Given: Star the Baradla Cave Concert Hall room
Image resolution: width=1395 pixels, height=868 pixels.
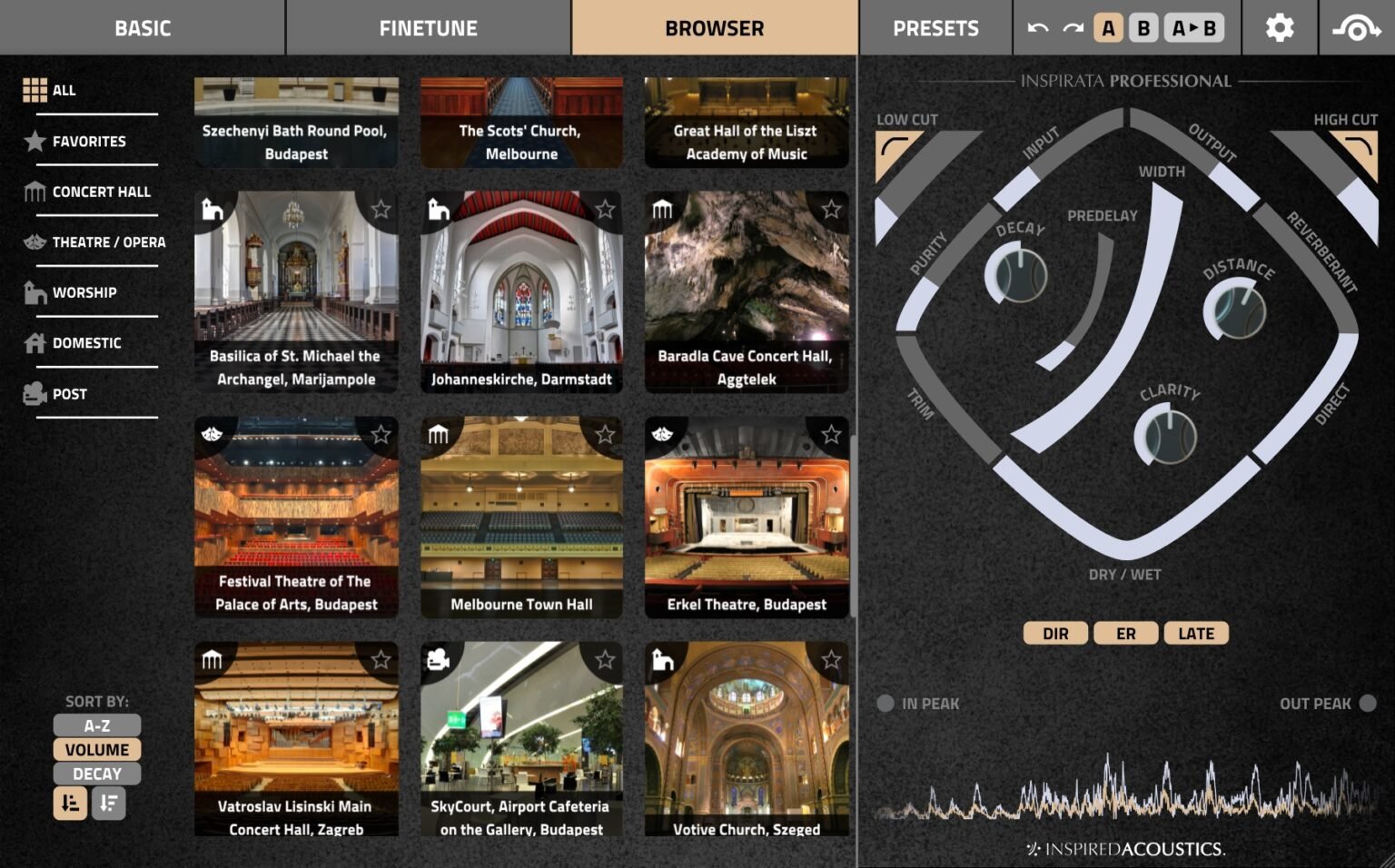Looking at the screenshot, I should tap(831, 210).
